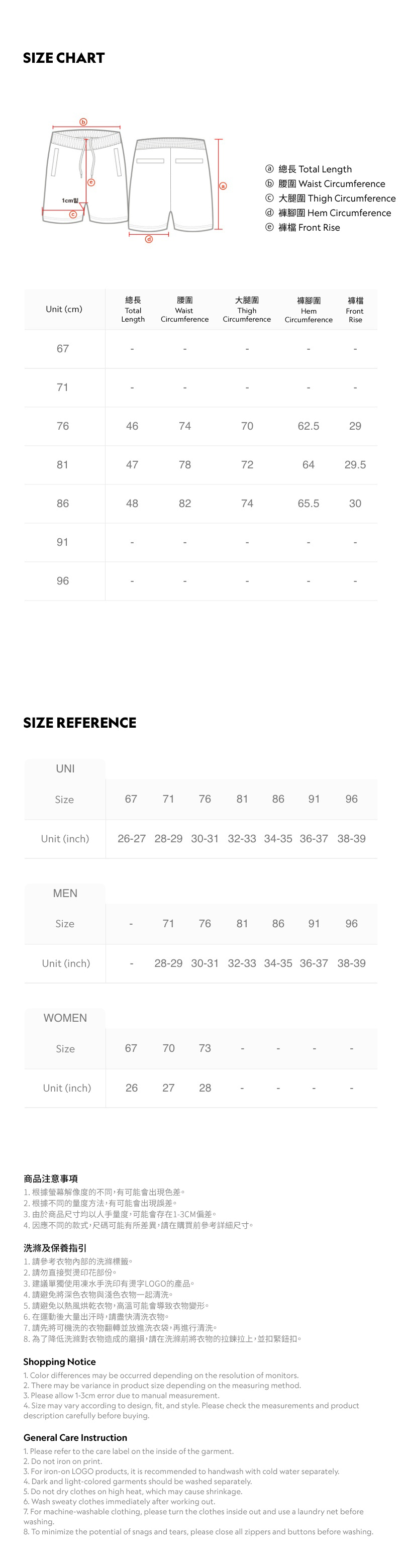Image resolution: width=402 pixels, height=1568 pixels.
Task: Click the 'MEN' size reference table label
Action: (x=65, y=893)
